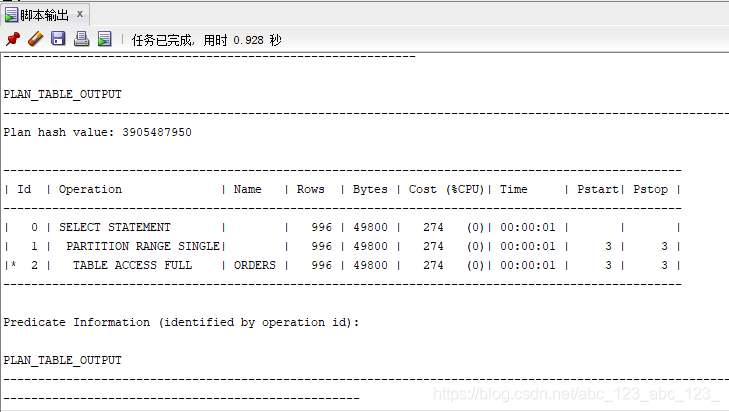This screenshot has width=729, height=412.
Task: Click the second PLAN_TABLE_OUTPUT heading at bottom
Action: click(x=62, y=360)
